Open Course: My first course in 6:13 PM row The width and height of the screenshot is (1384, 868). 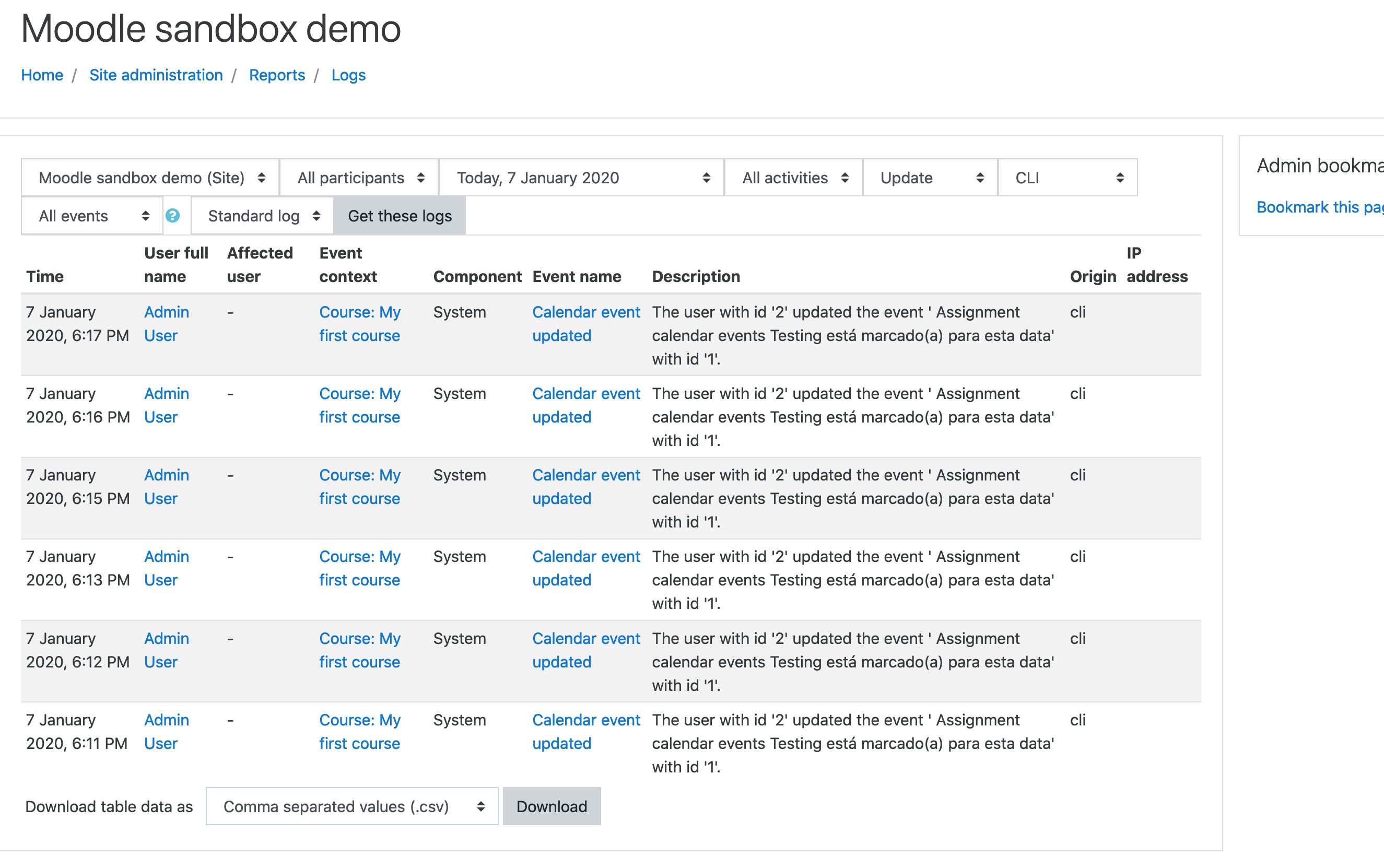click(x=360, y=568)
